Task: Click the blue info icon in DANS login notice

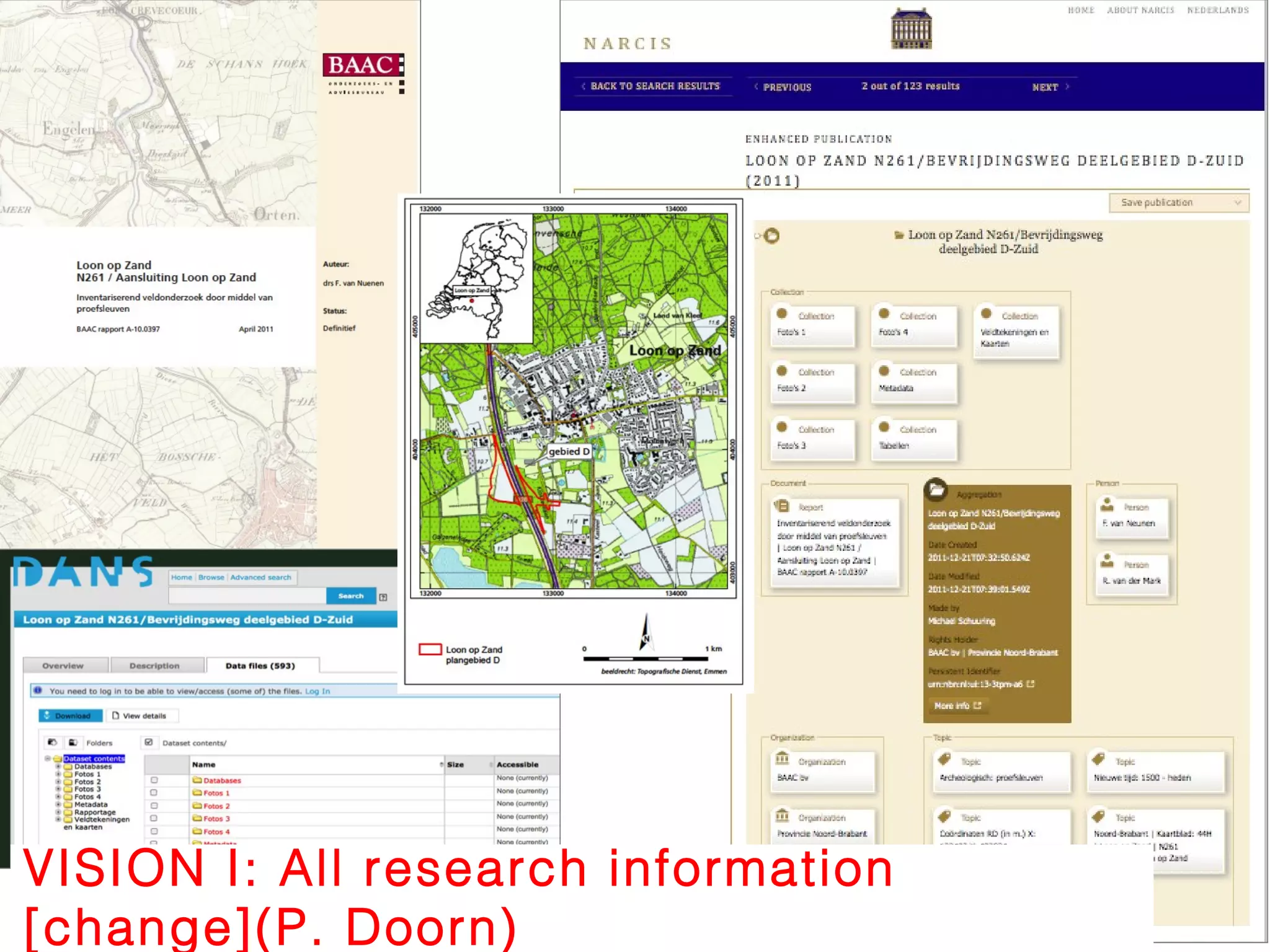Action: 38,690
